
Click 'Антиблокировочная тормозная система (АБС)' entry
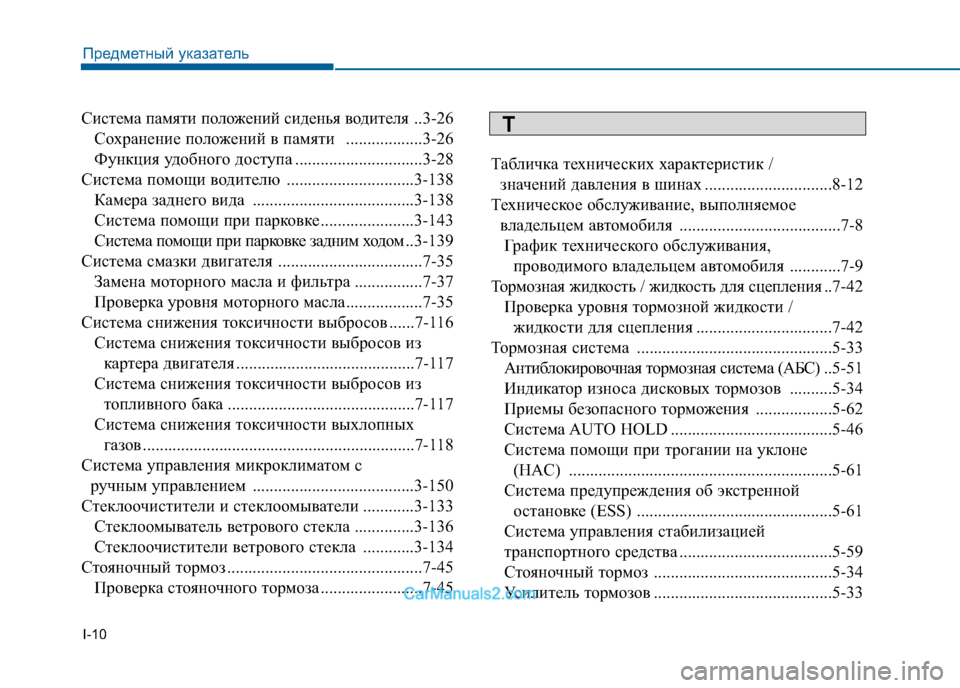tap(683, 368)
